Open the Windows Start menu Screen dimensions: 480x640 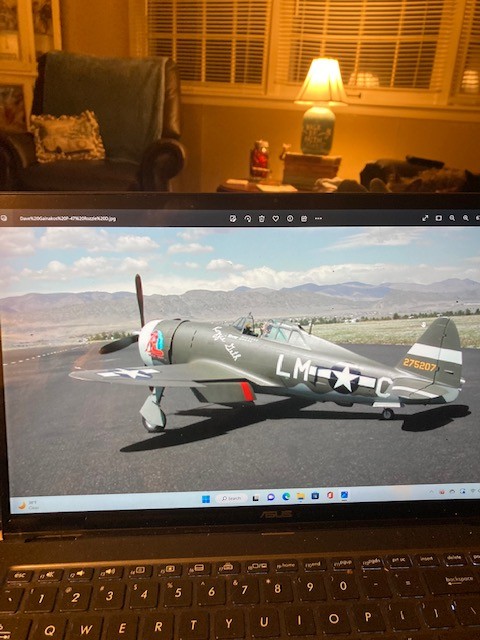coord(206,499)
